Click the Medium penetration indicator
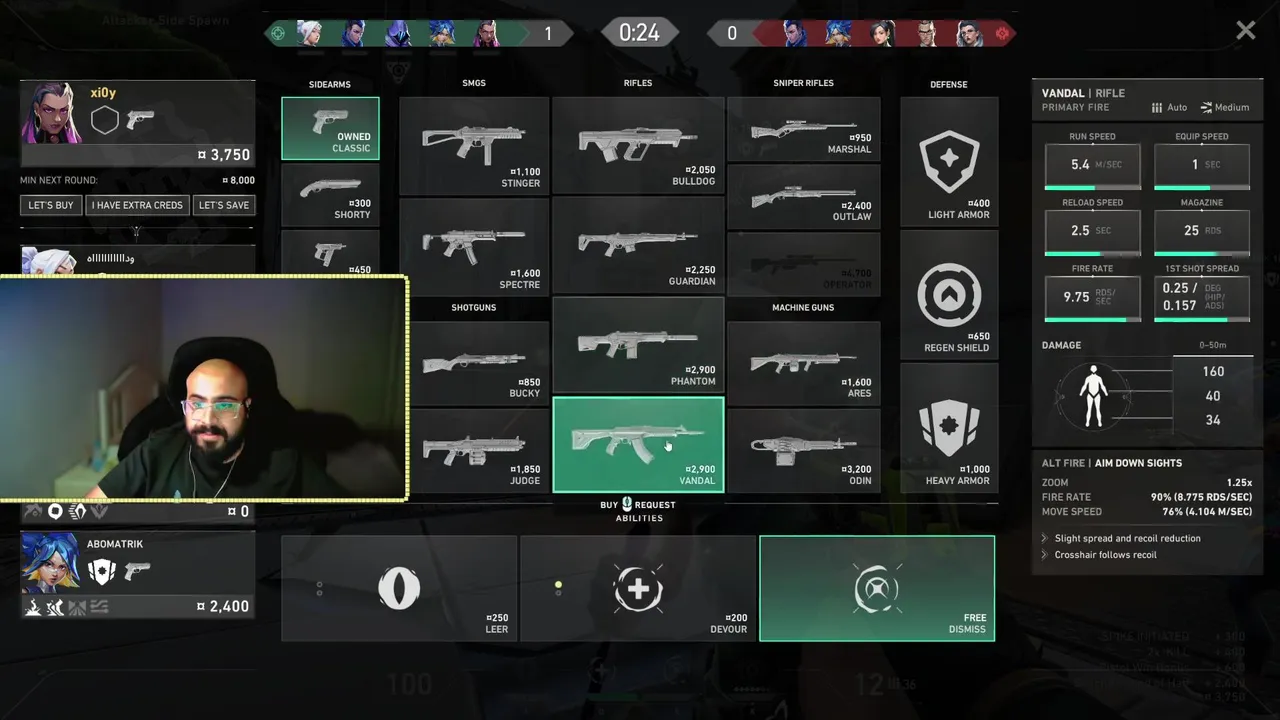Screen dimensions: 1280x720 click(1225, 108)
